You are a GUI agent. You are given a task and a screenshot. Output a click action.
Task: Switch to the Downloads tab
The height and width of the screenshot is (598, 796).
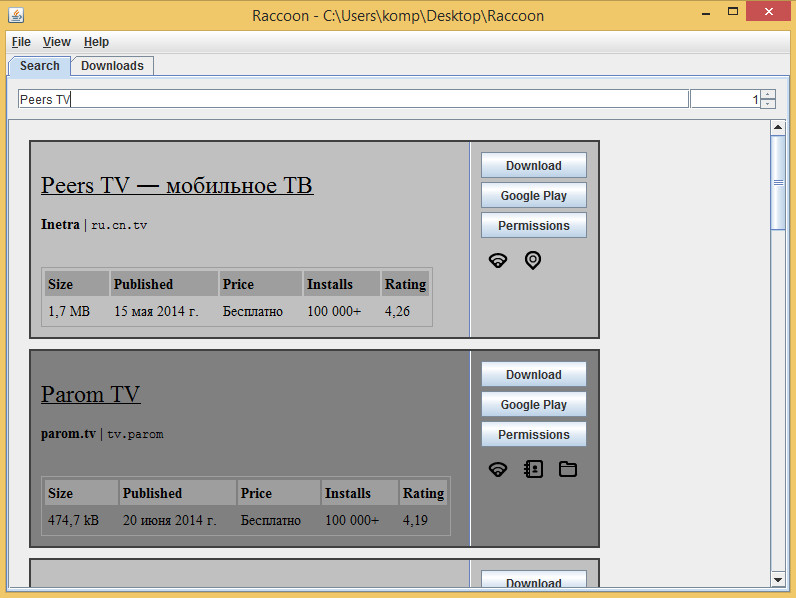tap(112, 66)
